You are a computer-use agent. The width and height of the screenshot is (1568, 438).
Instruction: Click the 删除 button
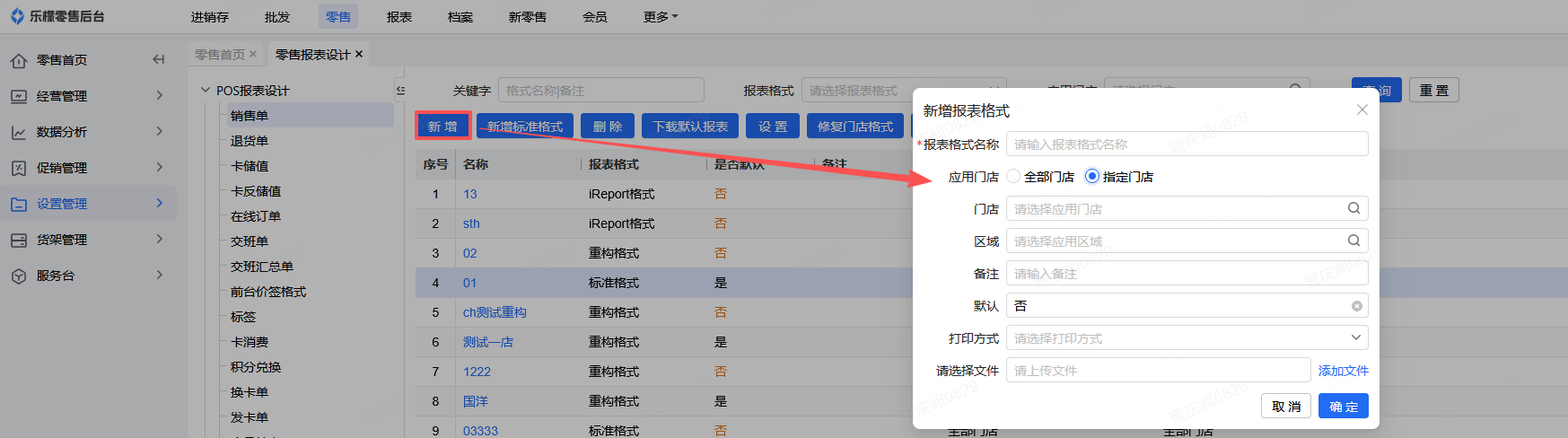click(x=608, y=126)
